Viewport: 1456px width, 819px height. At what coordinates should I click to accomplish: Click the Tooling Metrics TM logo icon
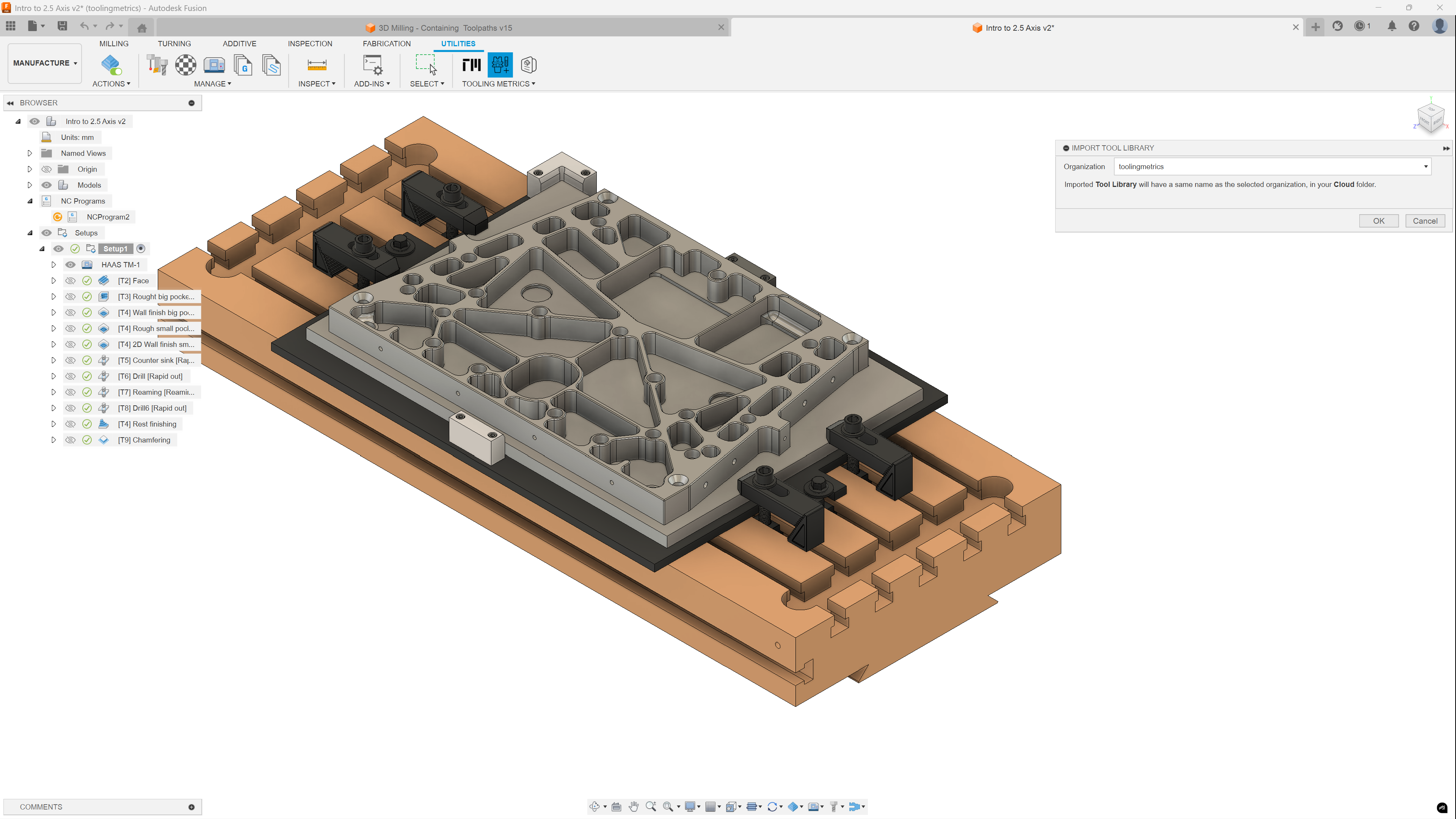(x=471, y=65)
